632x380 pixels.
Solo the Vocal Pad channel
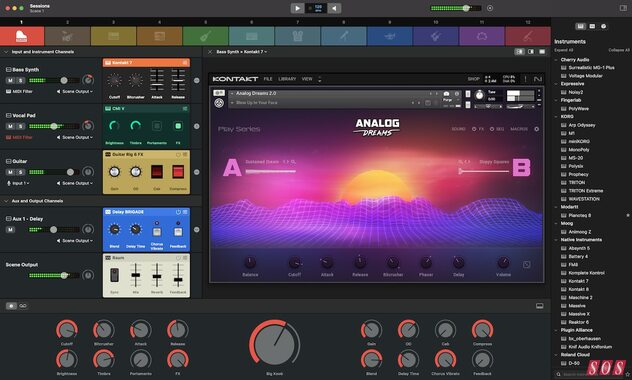(x=21, y=126)
